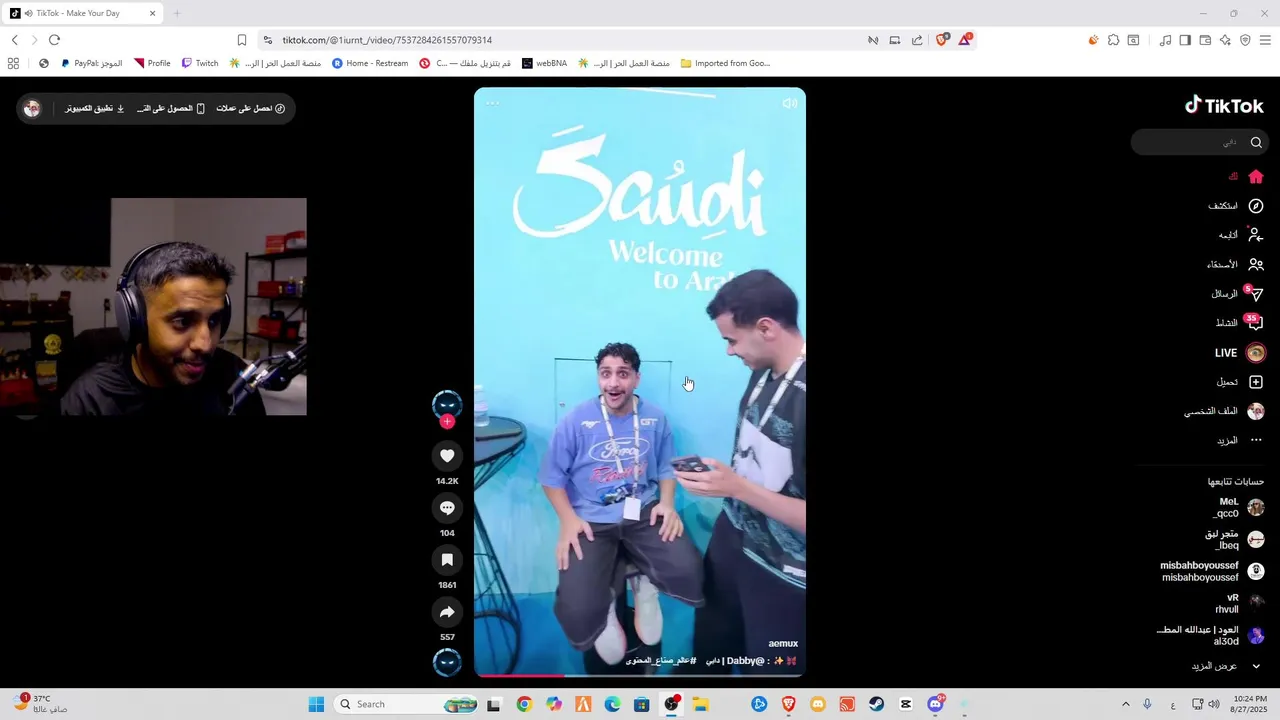This screenshot has height=720, width=1280.
Task: Open the Friends (الأصدقاء) menu item
Action: [x=1235, y=265]
